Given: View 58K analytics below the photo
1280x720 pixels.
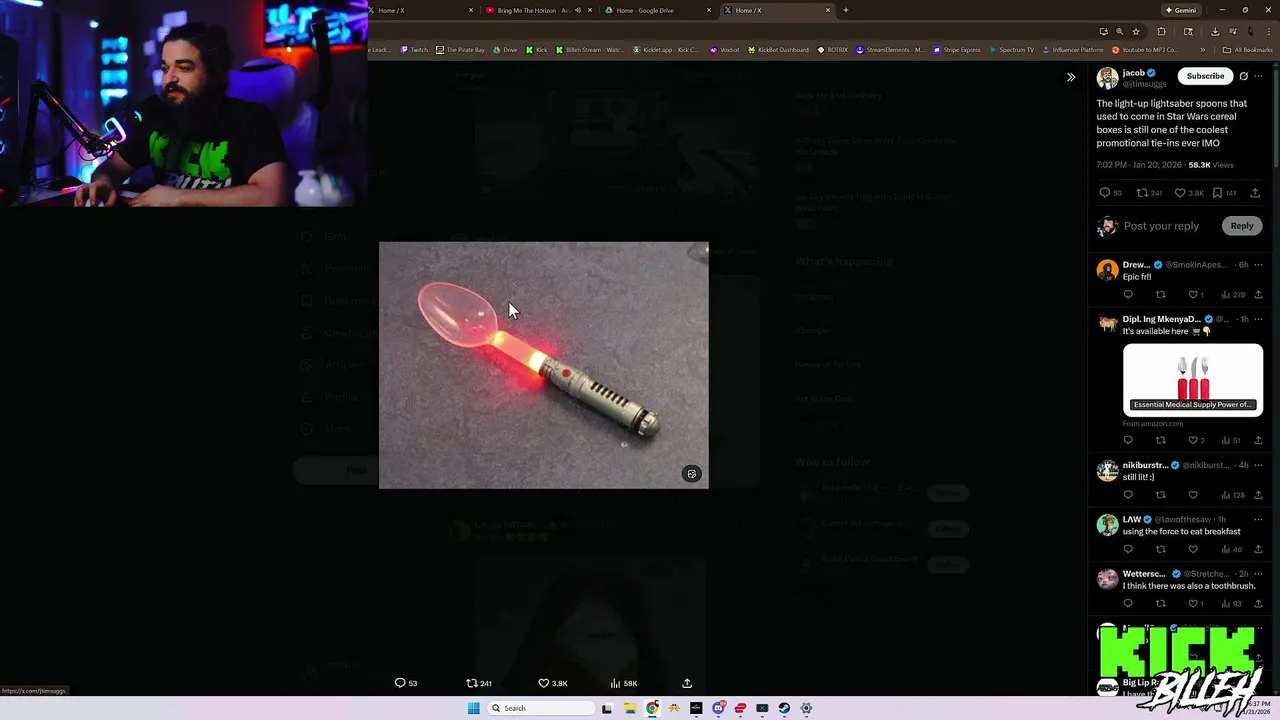Looking at the screenshot, I should click(624, 683).
